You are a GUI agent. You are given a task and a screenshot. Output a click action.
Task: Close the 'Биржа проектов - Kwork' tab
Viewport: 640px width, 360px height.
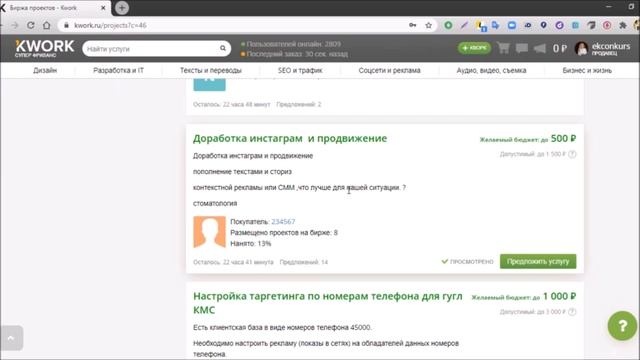coord(103,8)
